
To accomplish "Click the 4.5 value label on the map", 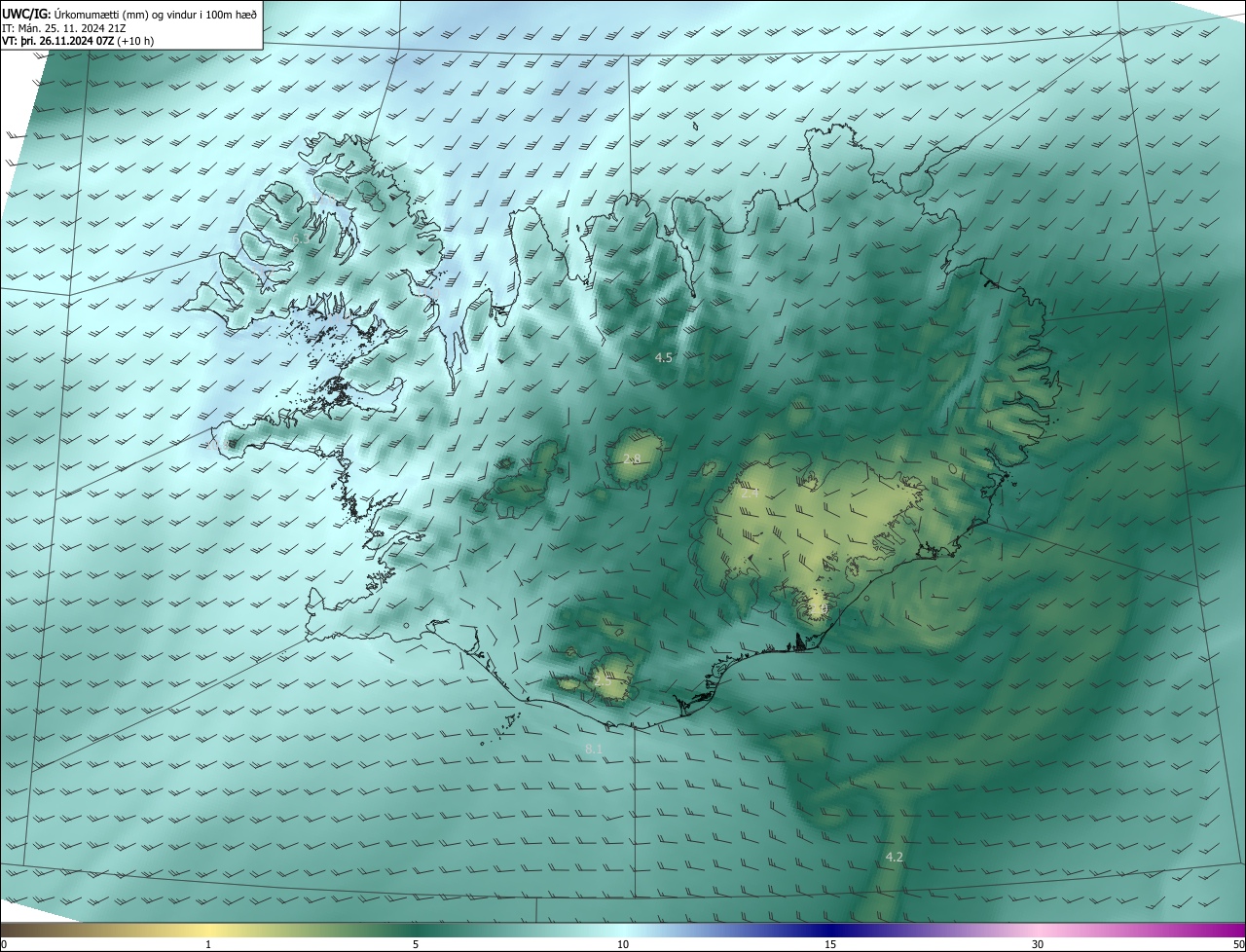I will pos(663,358).
